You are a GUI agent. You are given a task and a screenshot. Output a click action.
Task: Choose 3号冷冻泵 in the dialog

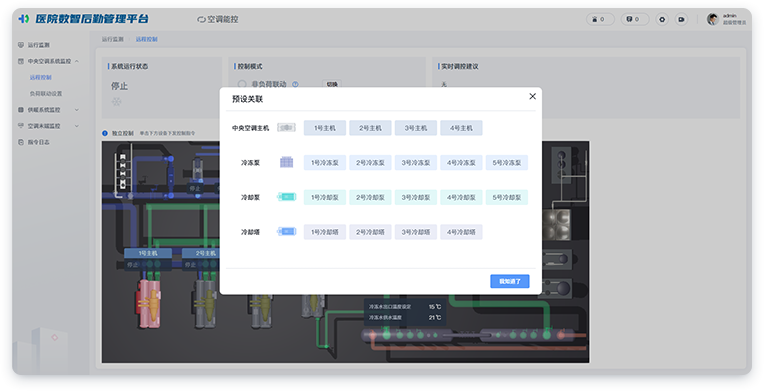coord(416,163)
